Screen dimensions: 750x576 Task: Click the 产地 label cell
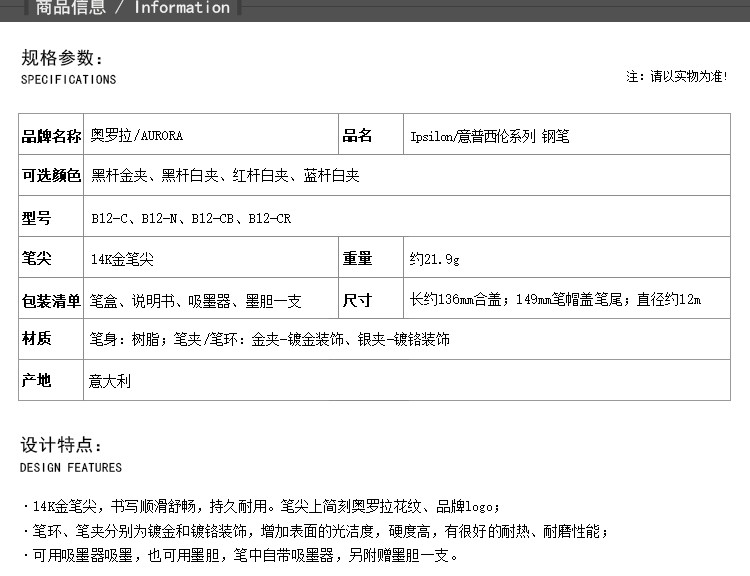click(x=51, y=380)
